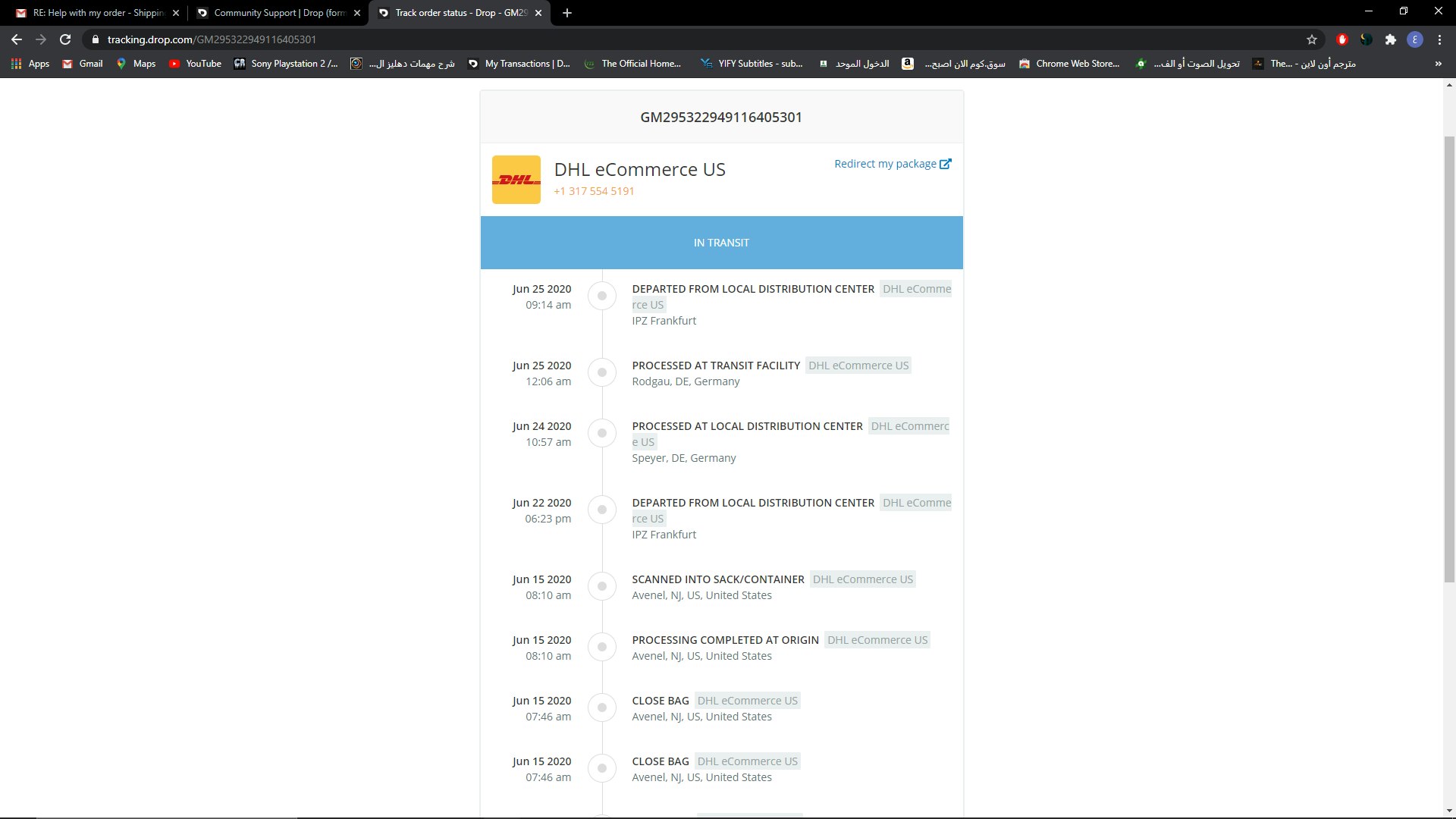Reload the page with refresh icon
Viewport: 1456px width, 819px height.
pos(65,39)
